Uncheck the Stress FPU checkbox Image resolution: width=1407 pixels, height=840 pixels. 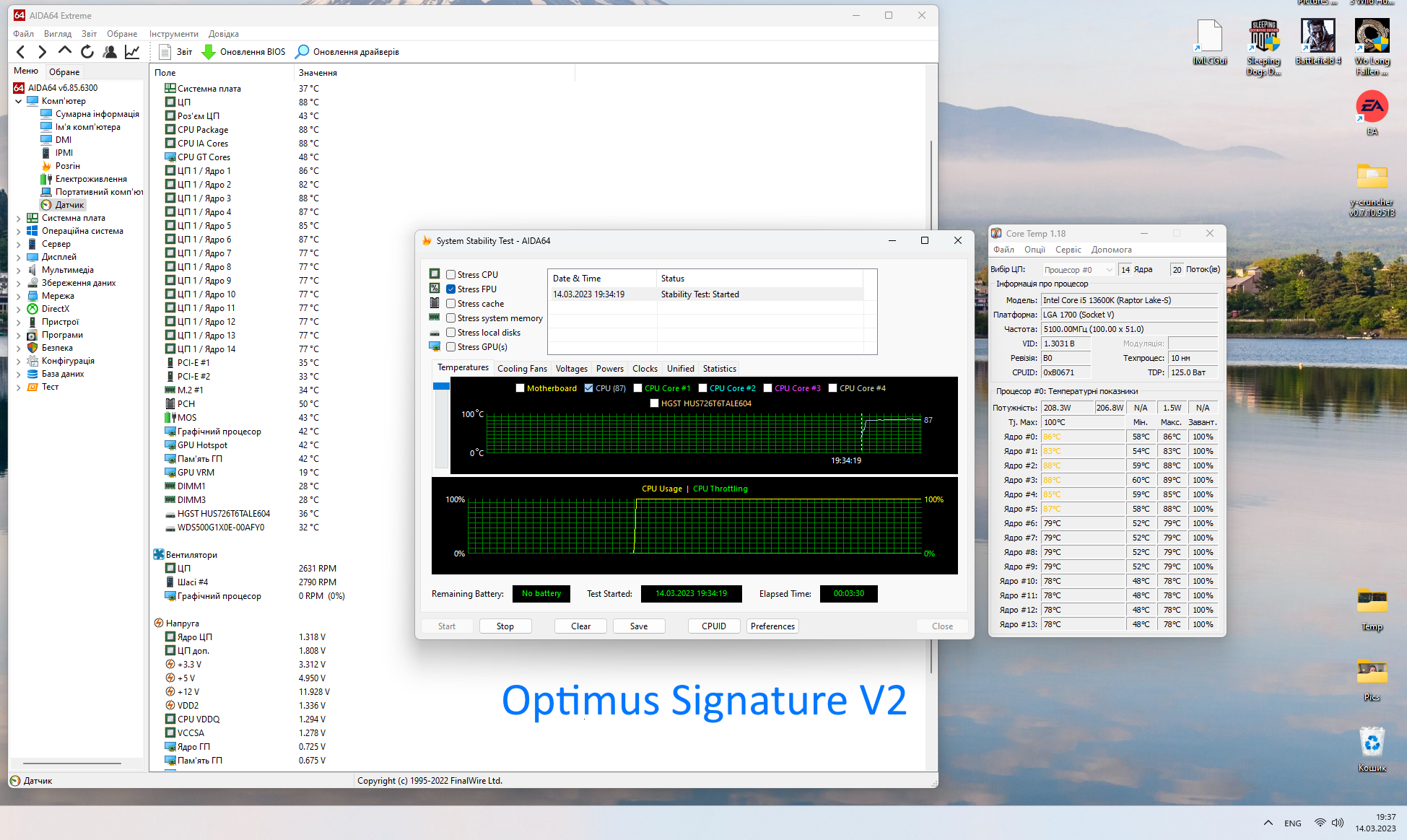point(450,289)
